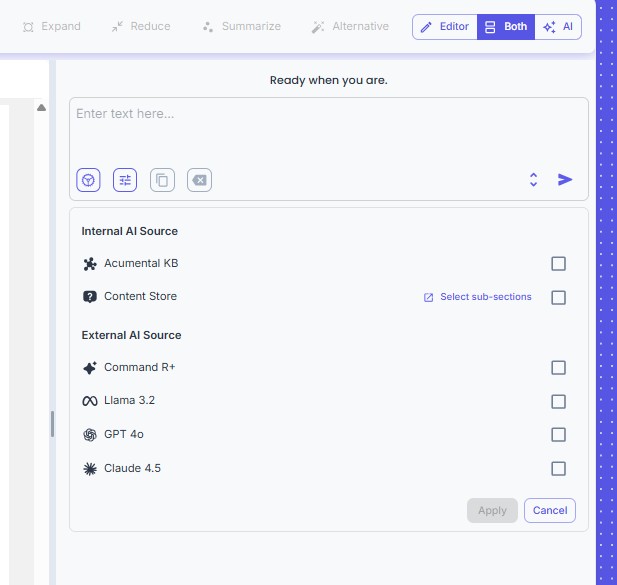
Task: Click the Summarize toolbar action
Action: 242,26
